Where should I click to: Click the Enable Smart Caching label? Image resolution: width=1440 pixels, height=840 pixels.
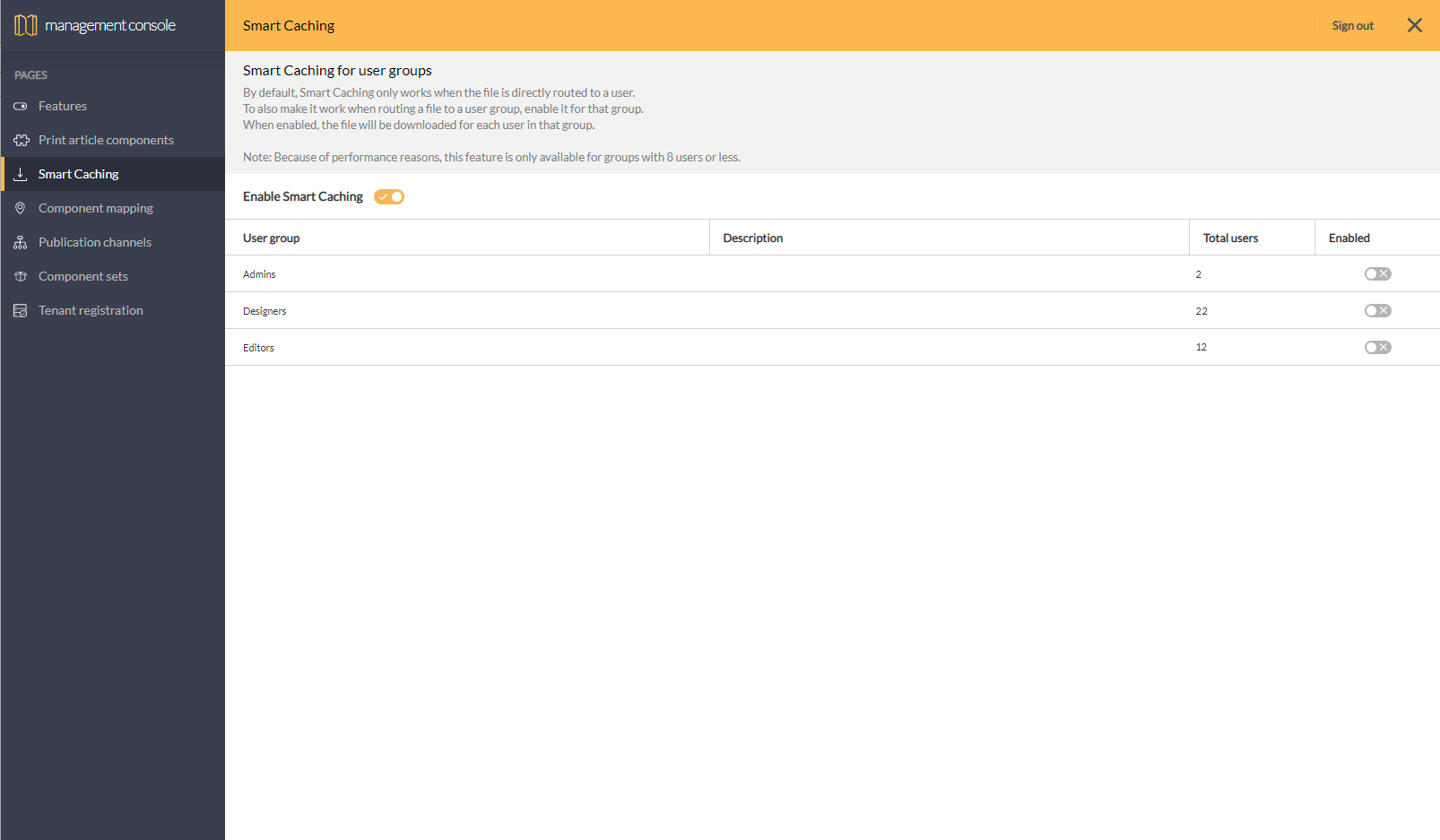(303, 196)
